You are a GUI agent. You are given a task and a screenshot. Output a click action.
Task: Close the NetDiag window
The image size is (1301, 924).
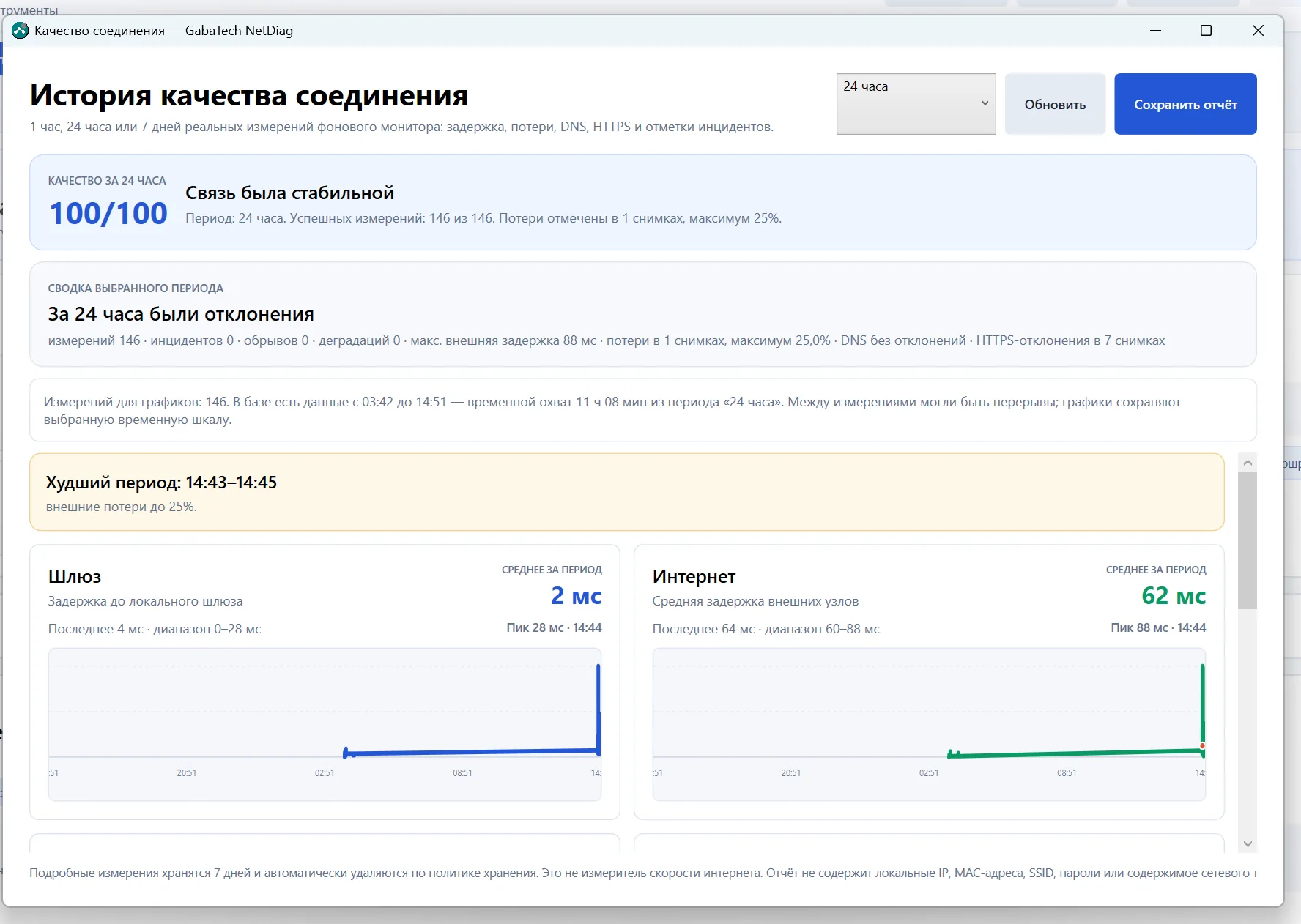click(1258, 31)
